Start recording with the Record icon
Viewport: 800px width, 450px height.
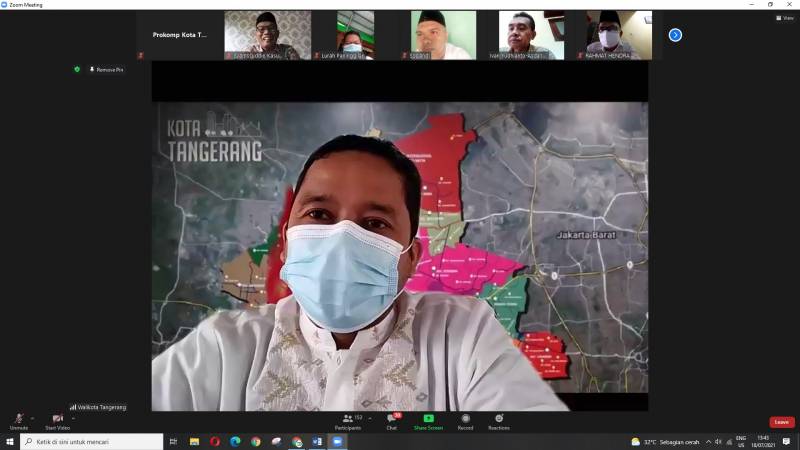pos(465,419)
